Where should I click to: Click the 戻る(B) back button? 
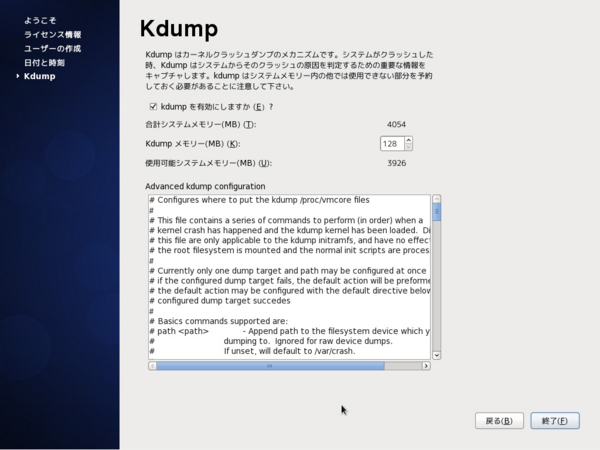click(499, 421)
